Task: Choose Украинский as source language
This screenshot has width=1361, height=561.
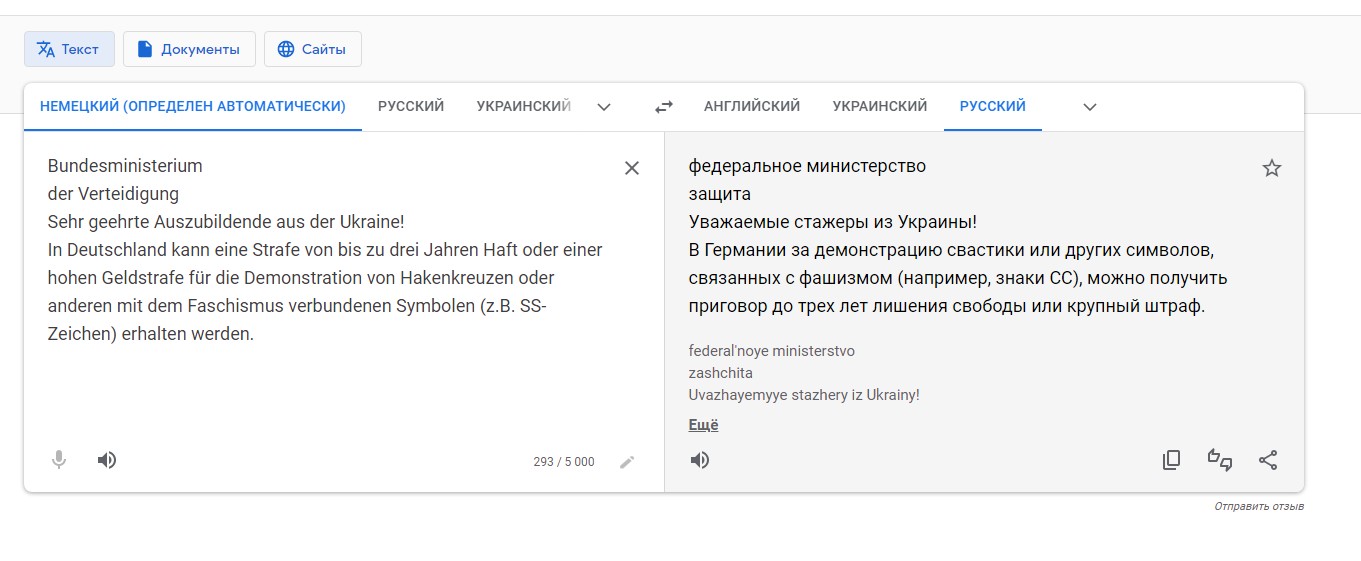Action: coord(523,106)
